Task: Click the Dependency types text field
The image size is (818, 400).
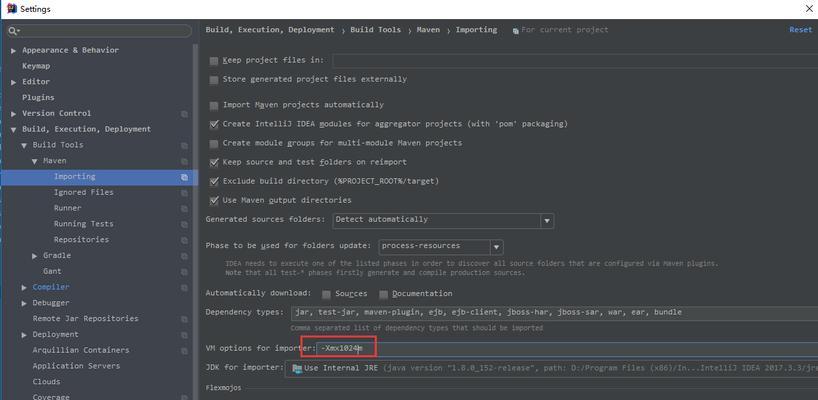Action: pyautogui.click(x=554, y=313)
